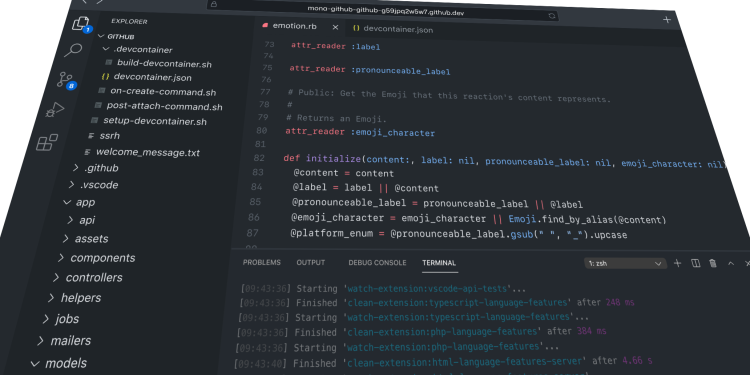Open the Extensions blocks icon

tap(47, 142)
